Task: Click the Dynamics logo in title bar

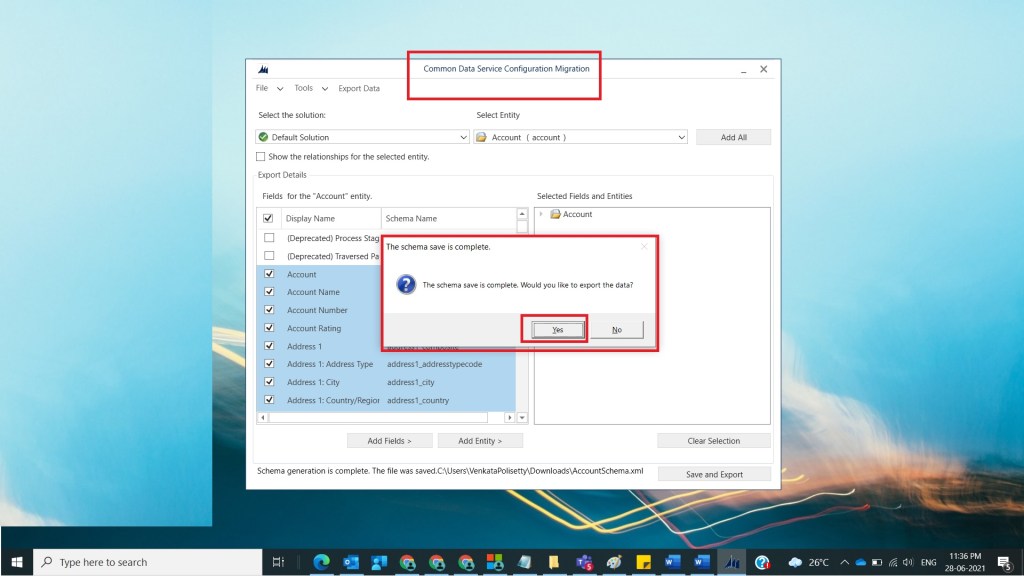Action: tap(264, 70)
